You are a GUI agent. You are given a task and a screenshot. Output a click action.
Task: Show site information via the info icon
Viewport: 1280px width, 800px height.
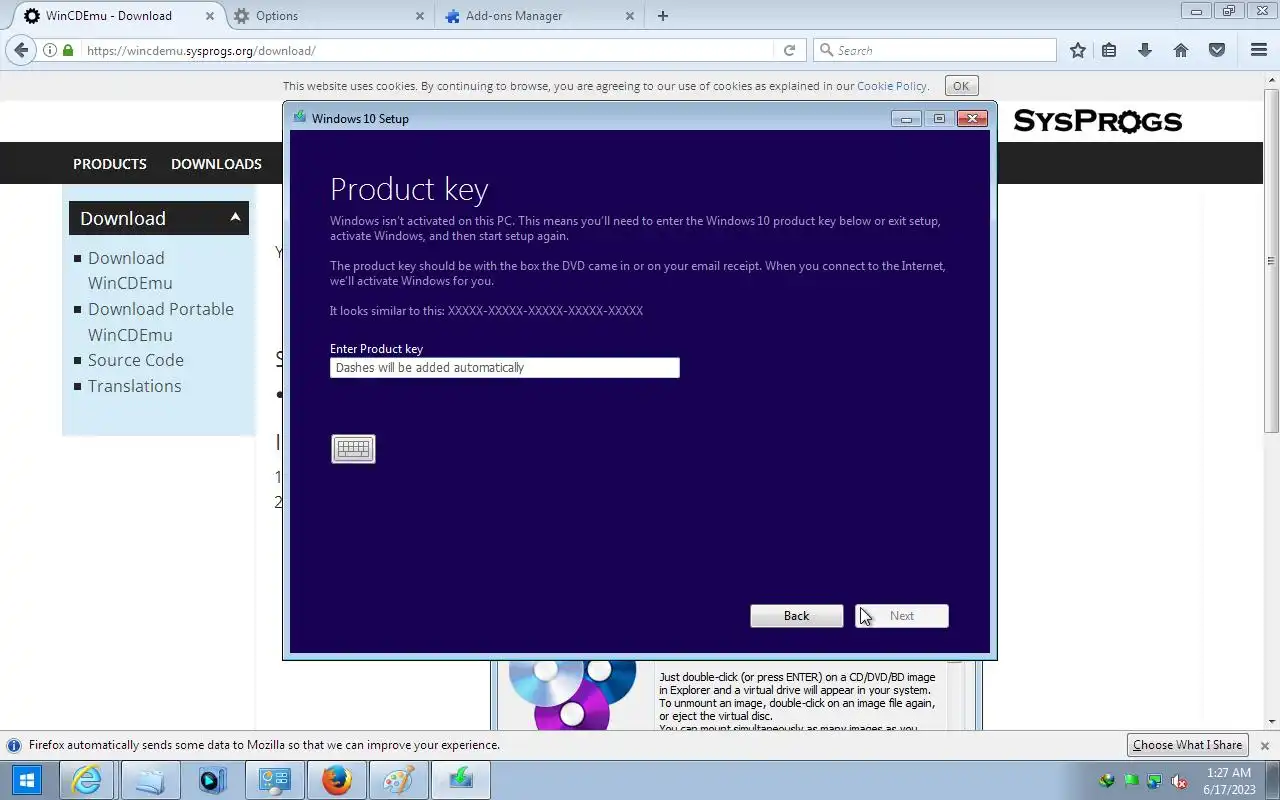click(x=49, y=50)
